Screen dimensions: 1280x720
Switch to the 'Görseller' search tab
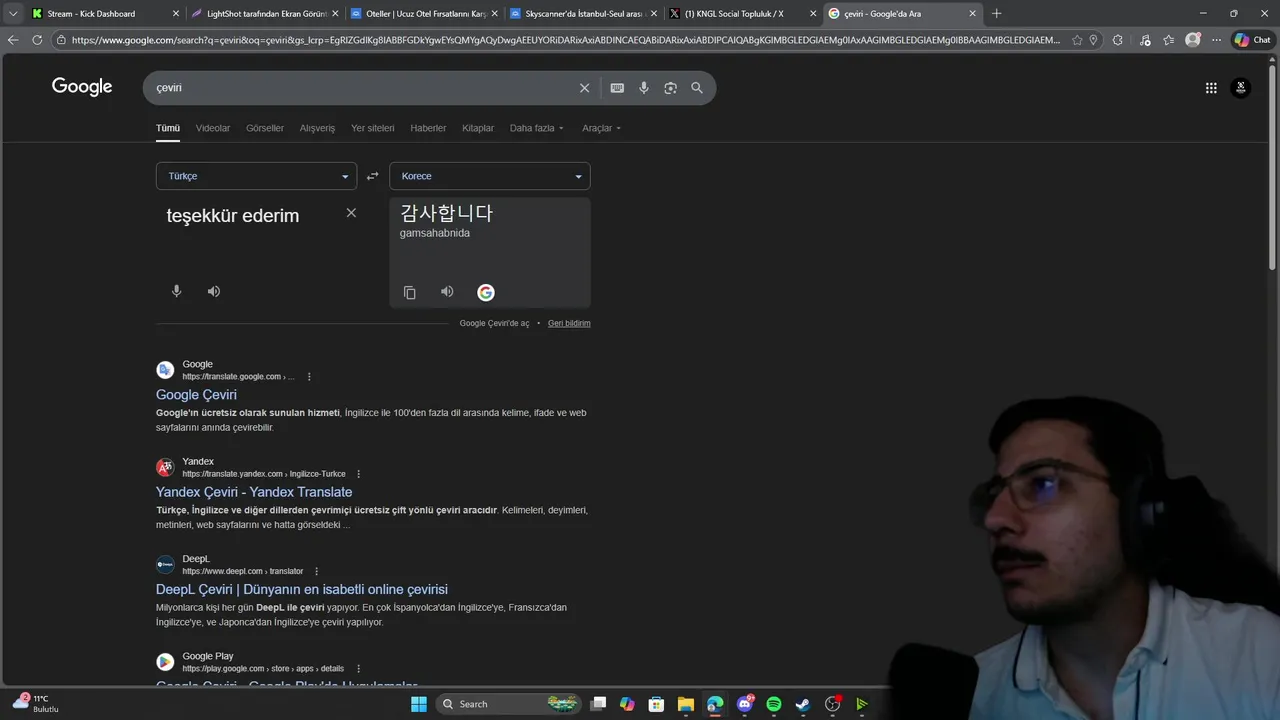[x=265, y=128]
